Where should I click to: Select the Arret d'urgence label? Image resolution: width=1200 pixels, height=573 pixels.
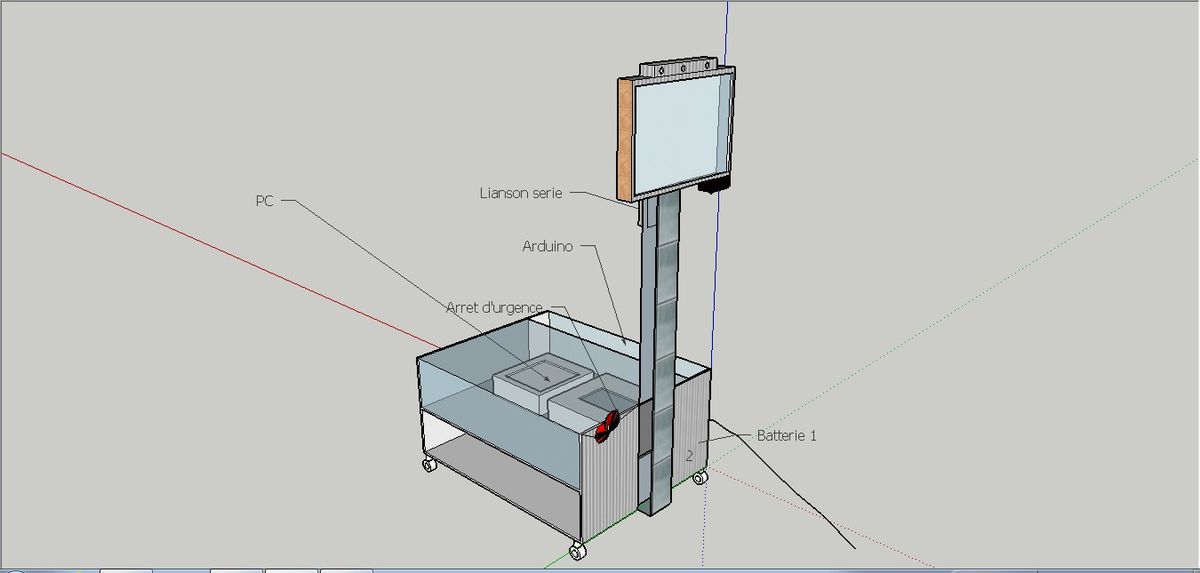click(x=494, y=308)
